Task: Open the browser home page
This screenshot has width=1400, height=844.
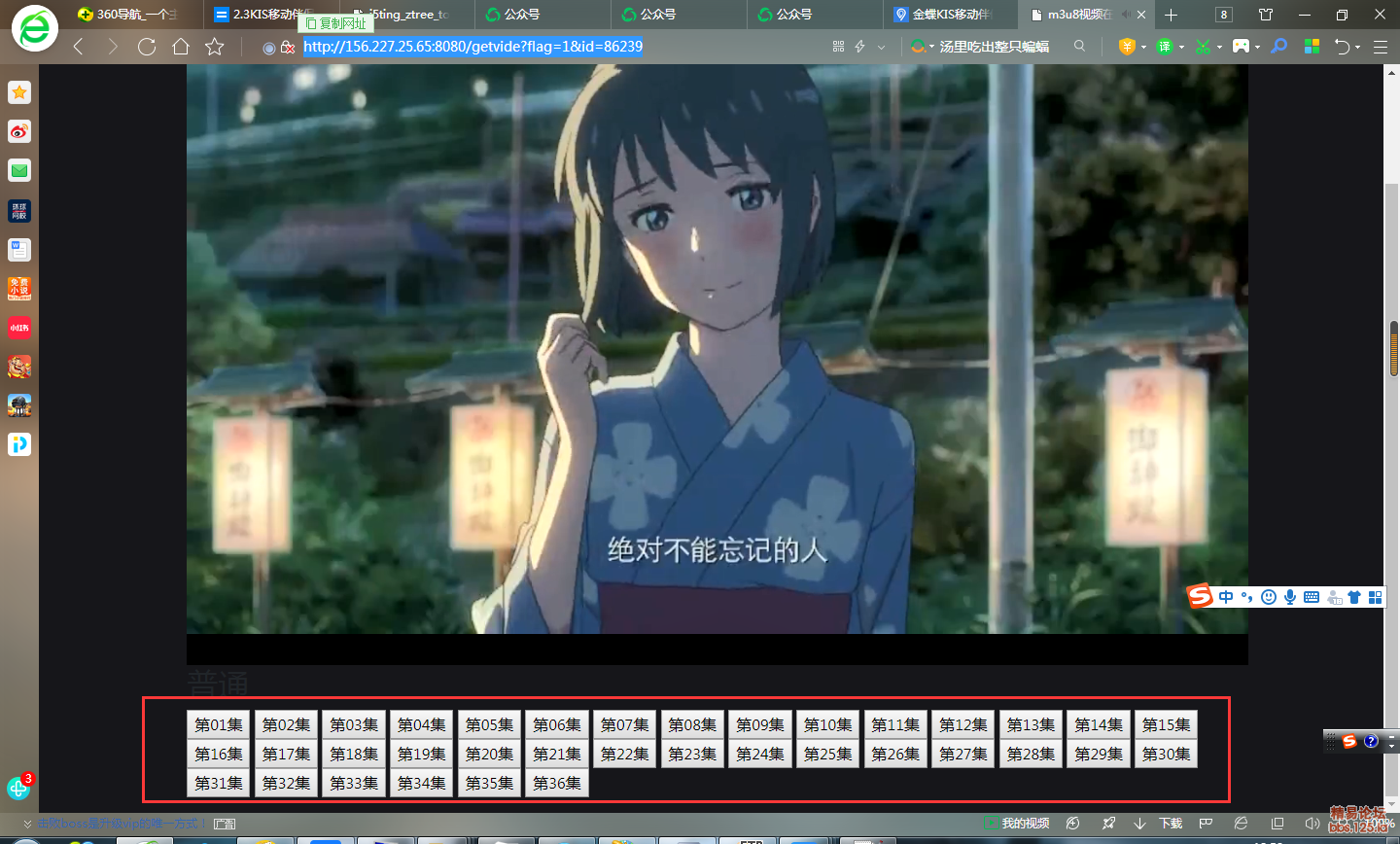Action: [x=181, y=47]
